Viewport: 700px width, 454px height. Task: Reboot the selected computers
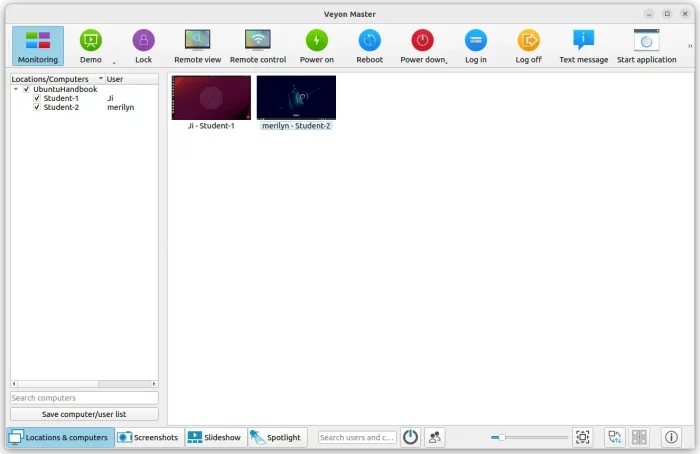click(x=369, y=46)
